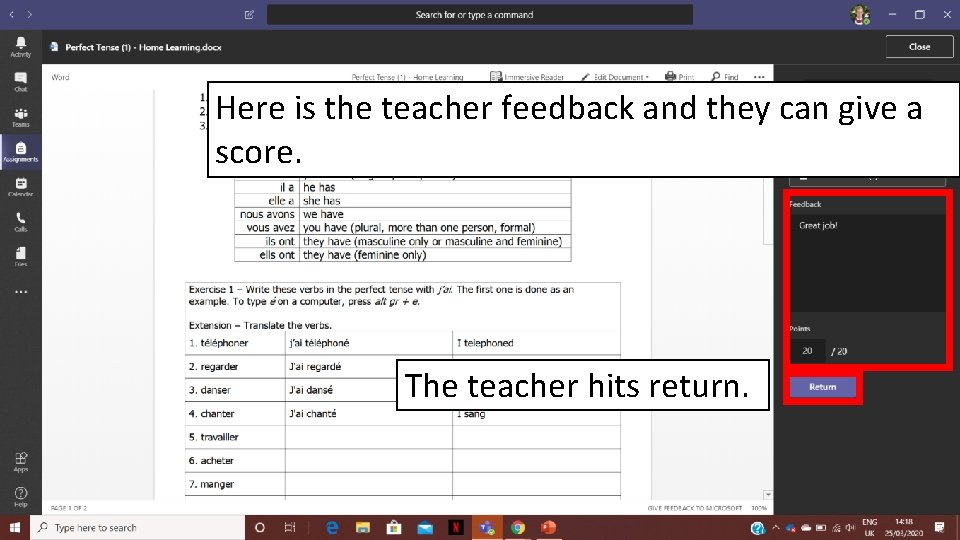The width and height of the screenshot is (960, 540).
Task: Open the Get Help tray icon
Action: [758, 528]
